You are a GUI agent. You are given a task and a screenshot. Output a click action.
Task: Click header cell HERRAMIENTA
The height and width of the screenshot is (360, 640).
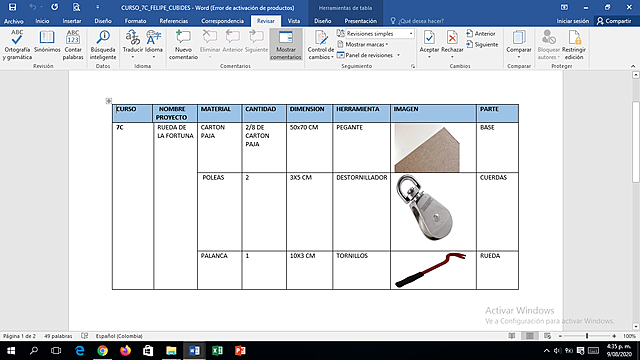(358, 109)
